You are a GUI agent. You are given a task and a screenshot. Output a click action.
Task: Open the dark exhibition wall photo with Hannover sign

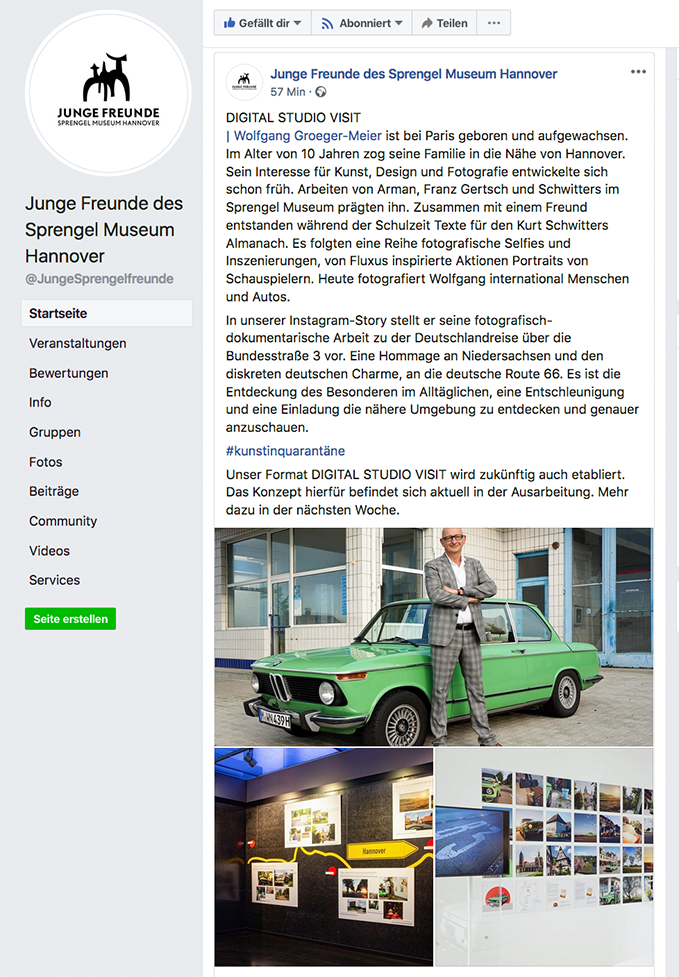pyautogui.click(x=324, y=857)
